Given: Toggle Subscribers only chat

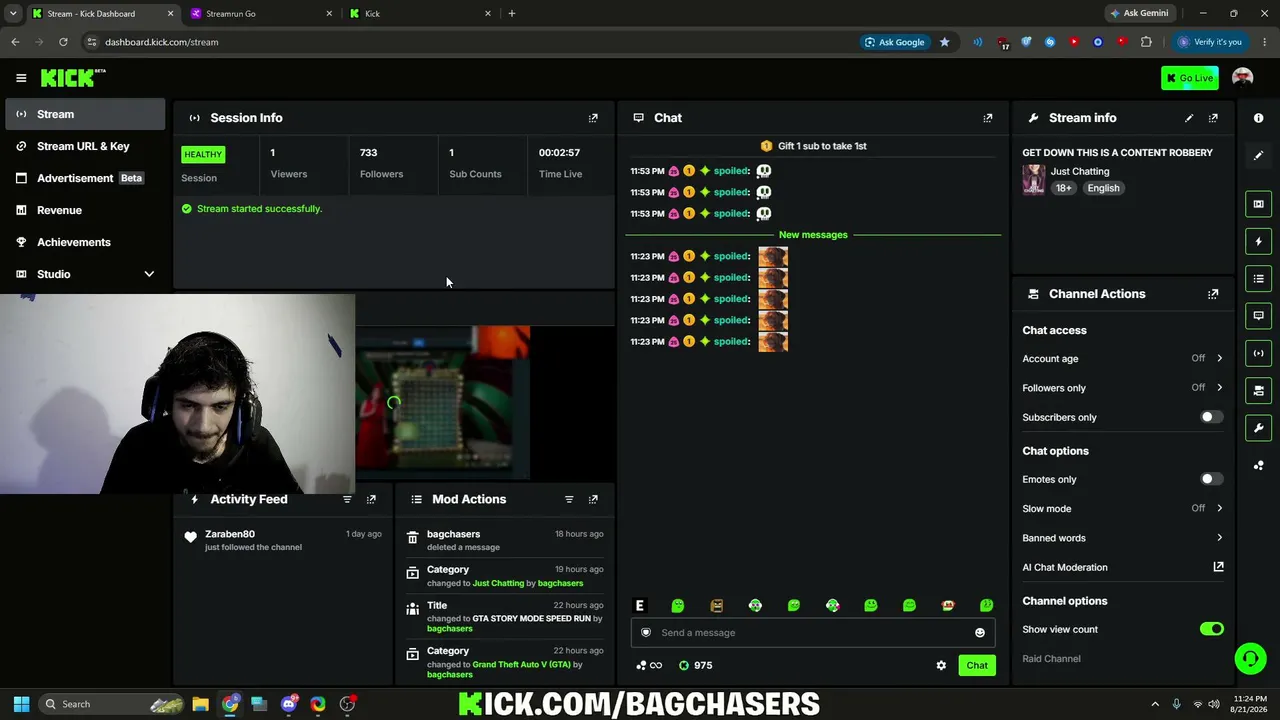Looking at the screenshot, I should [x=1211, y=417].
